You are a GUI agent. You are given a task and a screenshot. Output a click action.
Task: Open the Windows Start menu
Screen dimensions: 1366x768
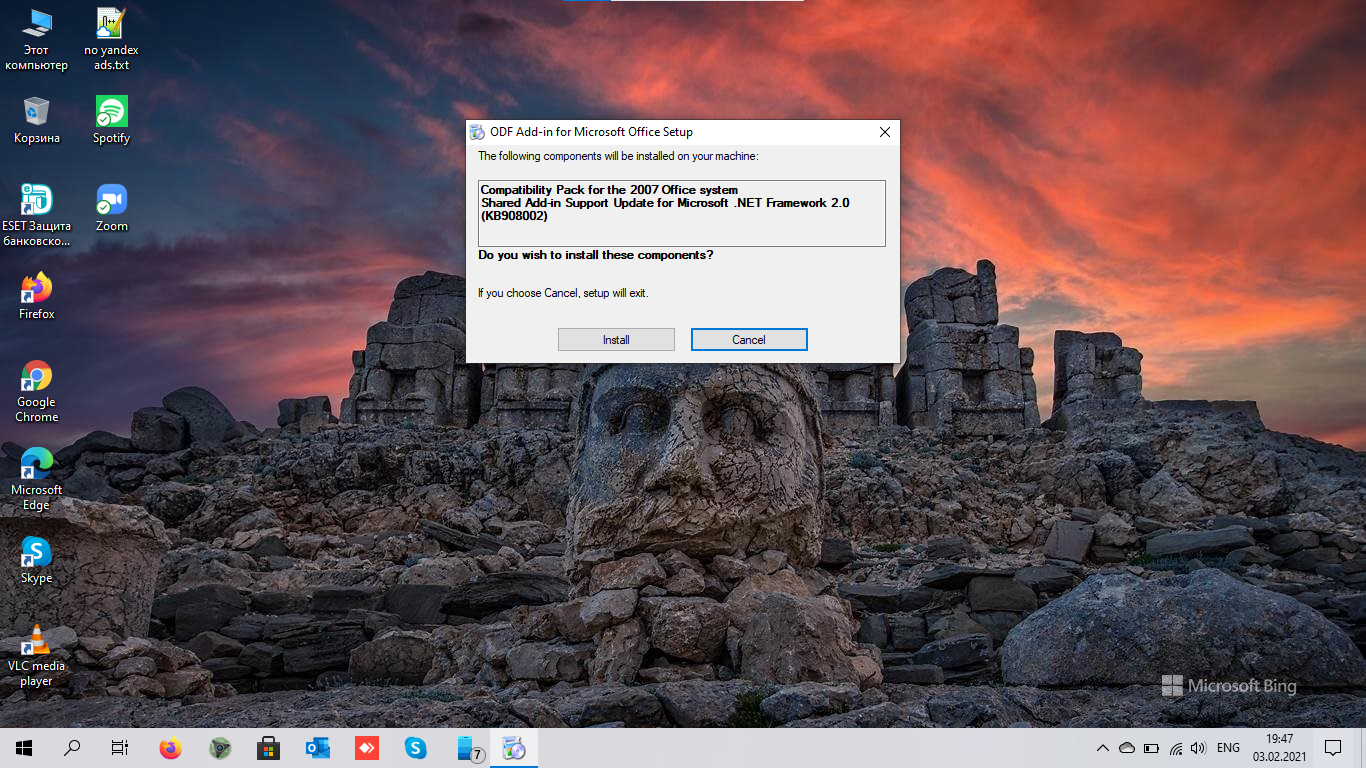pyautogui.click(x=24, y=748)
